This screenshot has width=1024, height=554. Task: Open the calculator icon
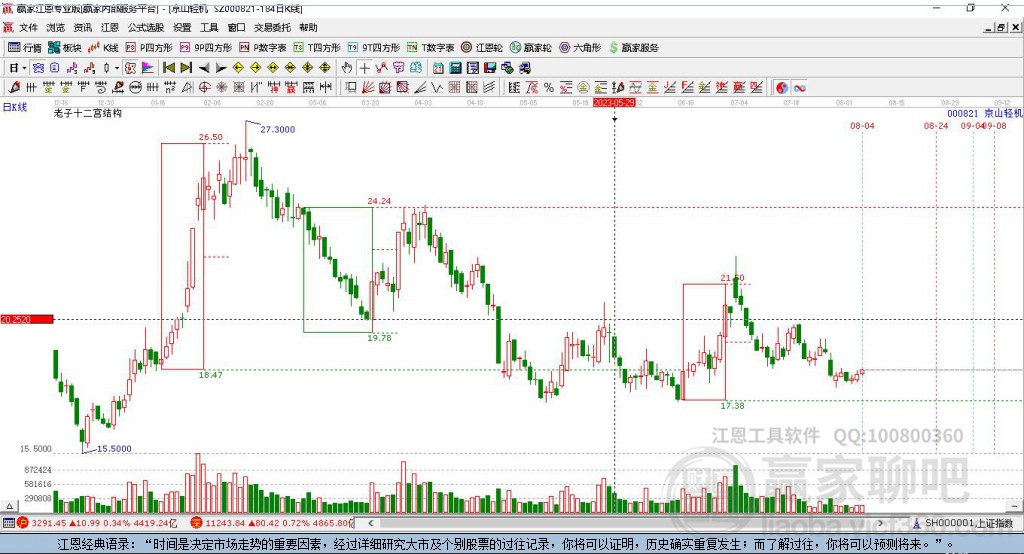coord(455,68)
